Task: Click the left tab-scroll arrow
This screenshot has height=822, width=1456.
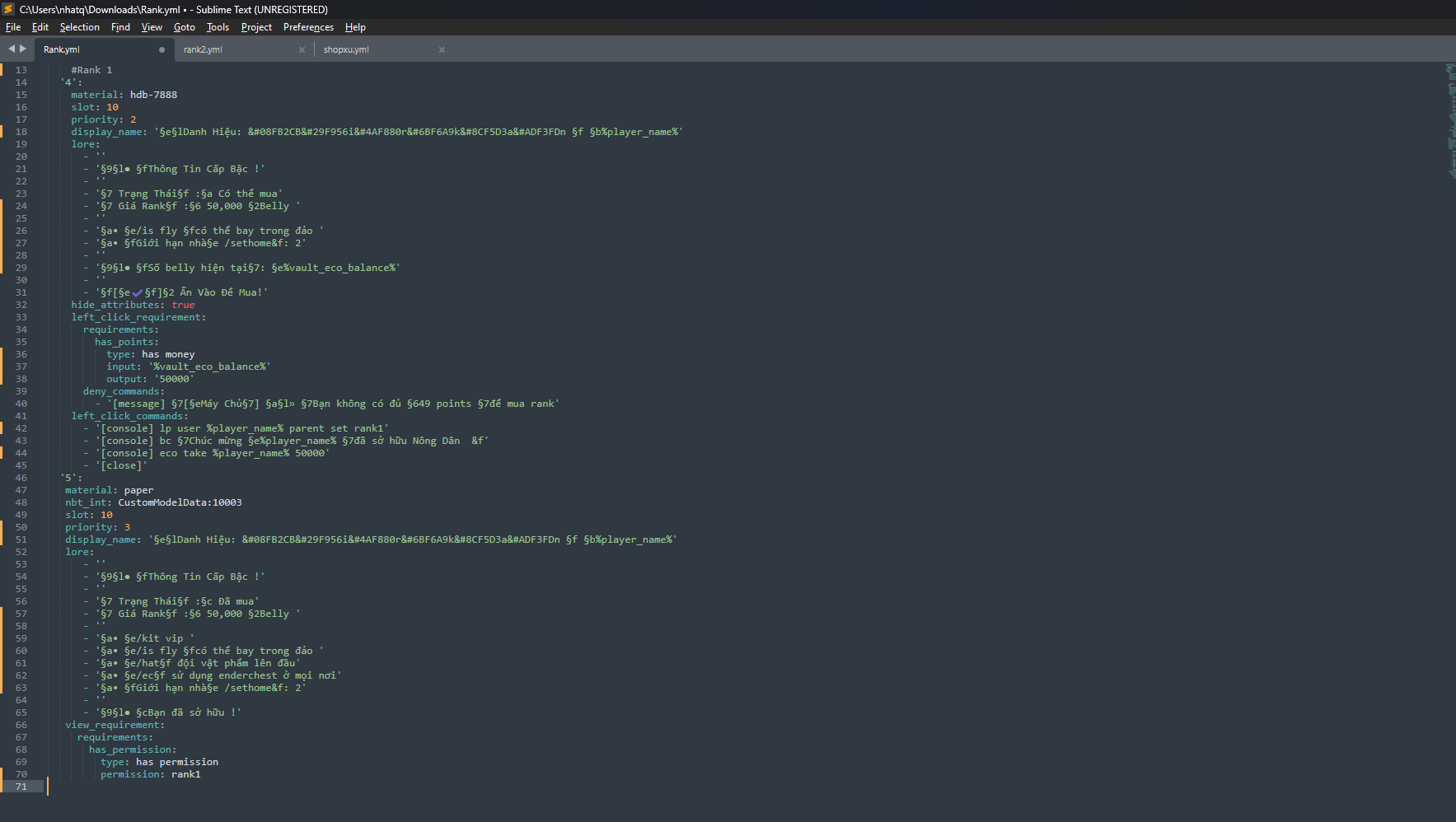Action: [x=12, y=49]
